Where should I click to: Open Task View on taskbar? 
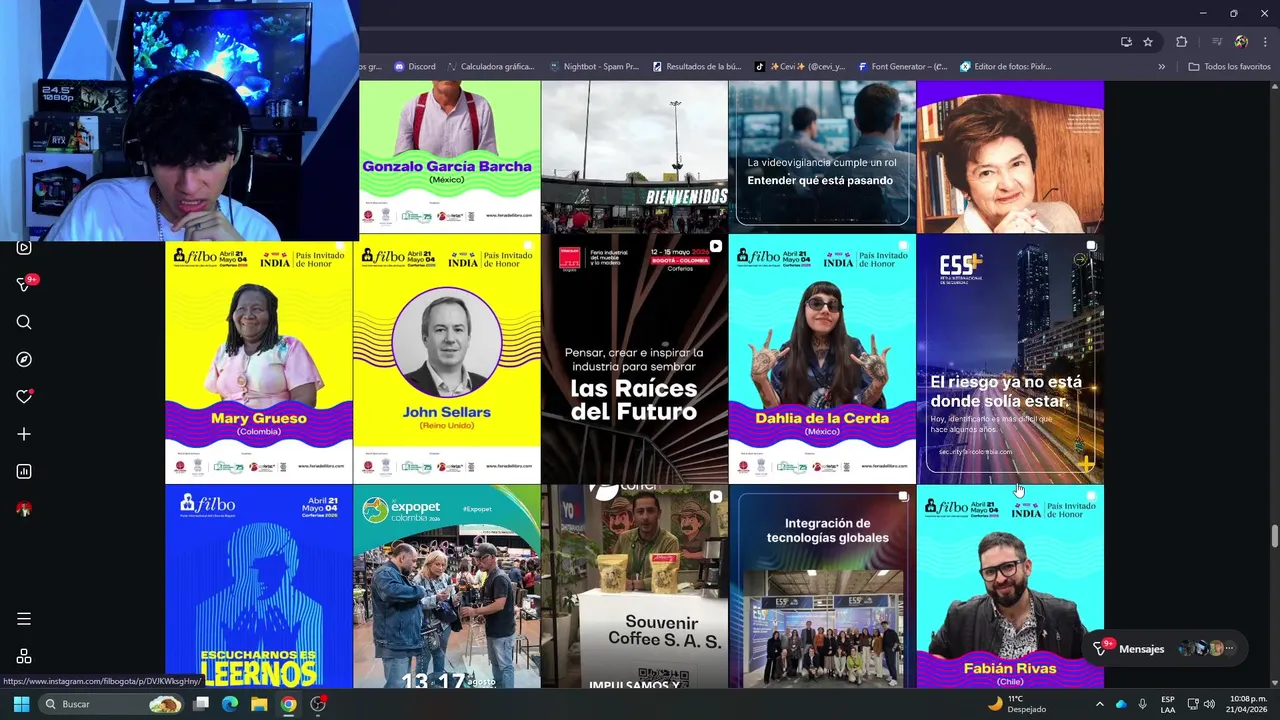pyautogui.click(x=201, y=704)
